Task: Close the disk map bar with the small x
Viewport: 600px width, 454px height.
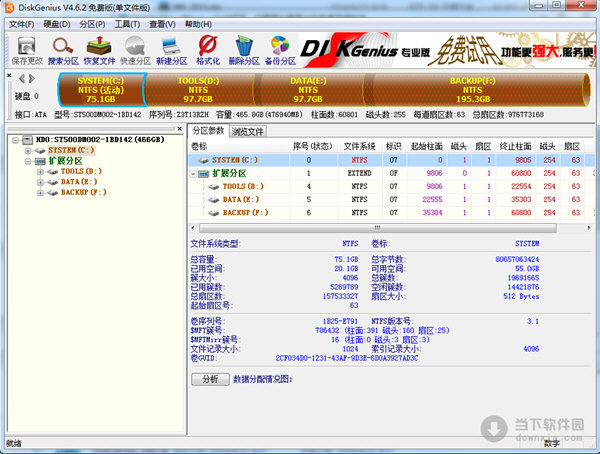Action: coord(9,76)
